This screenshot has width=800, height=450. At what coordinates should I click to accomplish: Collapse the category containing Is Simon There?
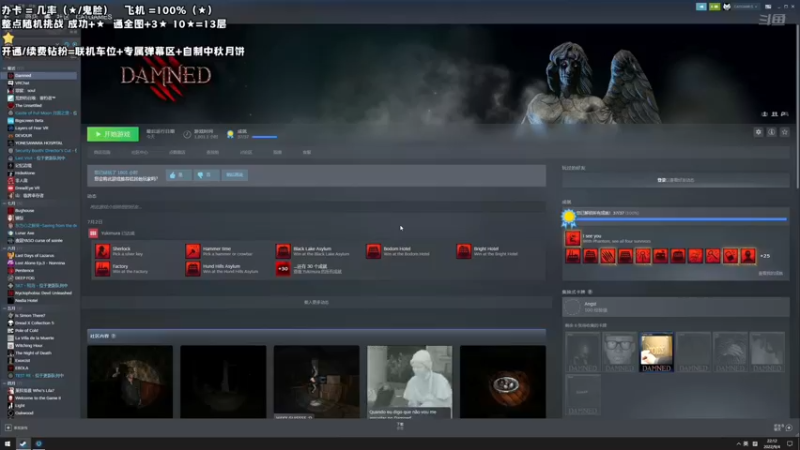coord(5,308)
